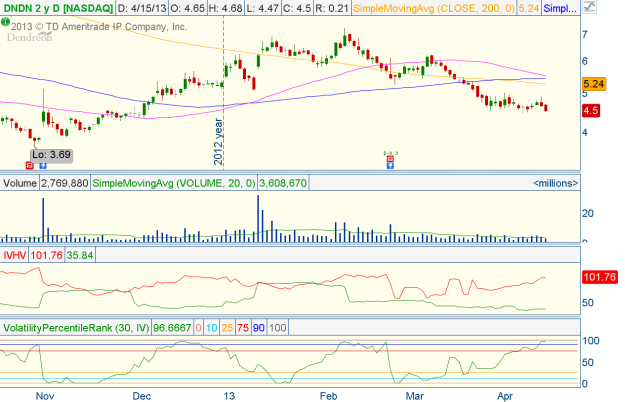
Task: Click the Lo: 3.69 price bubble
Action: click(49, 153)
